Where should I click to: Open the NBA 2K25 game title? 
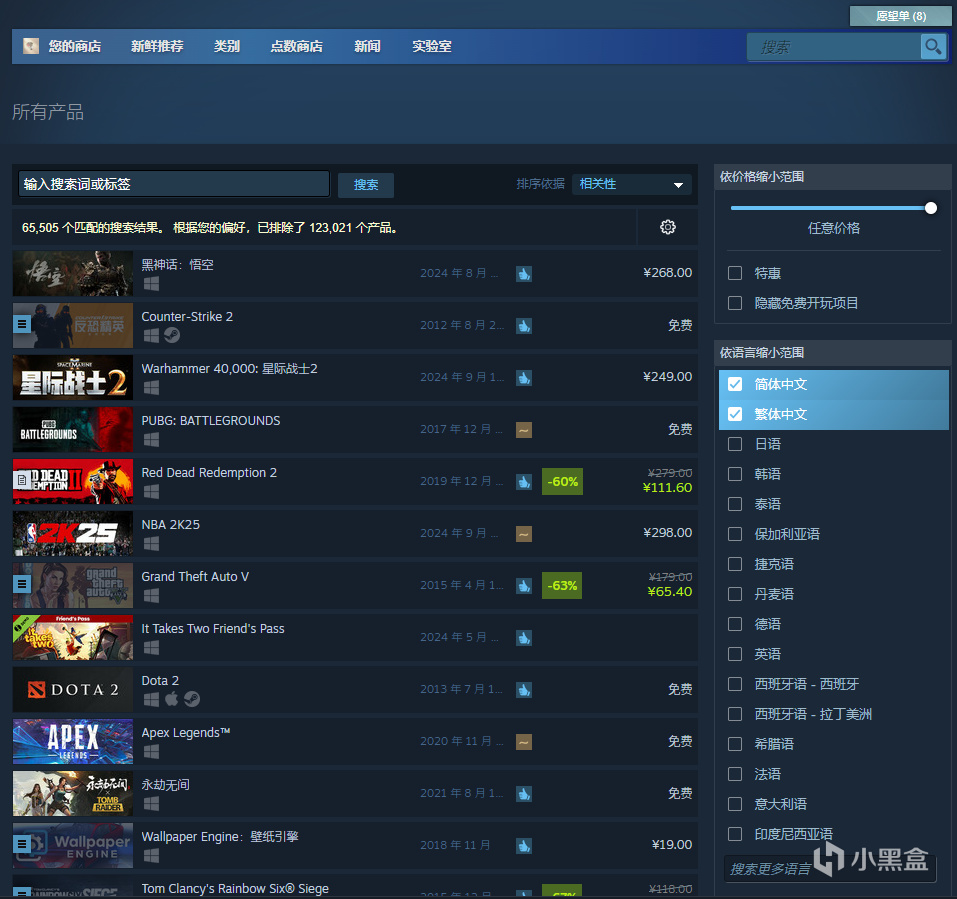170,524
